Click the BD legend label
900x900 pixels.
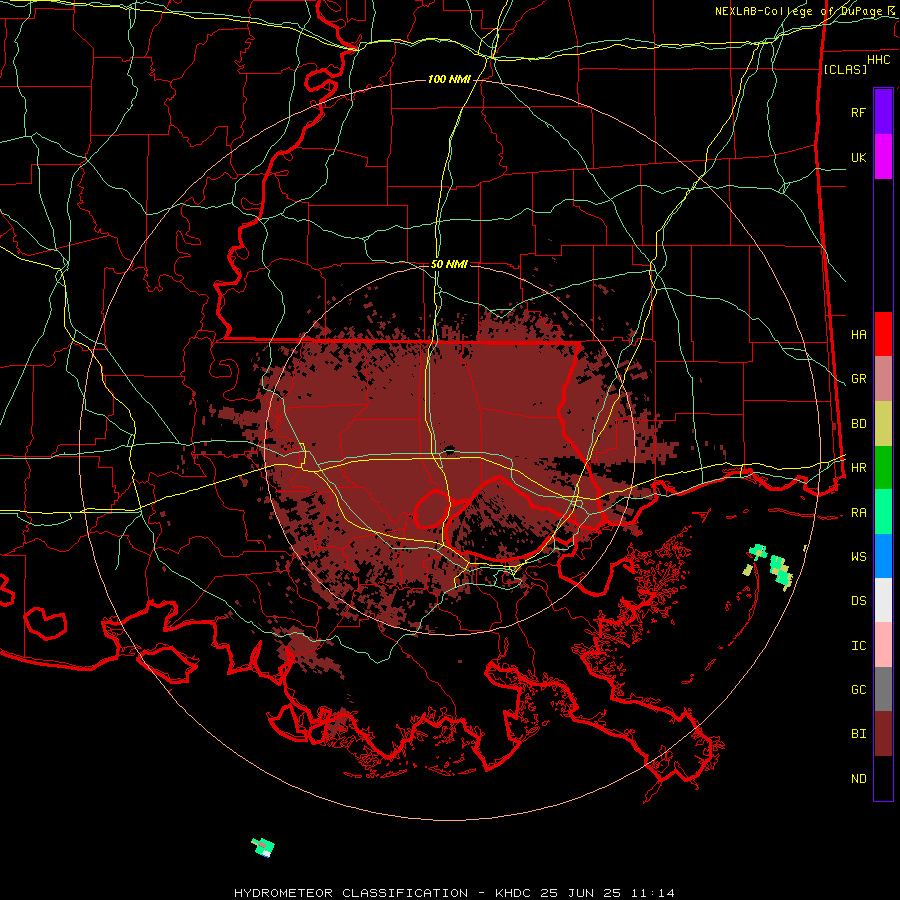coord(858,424)
